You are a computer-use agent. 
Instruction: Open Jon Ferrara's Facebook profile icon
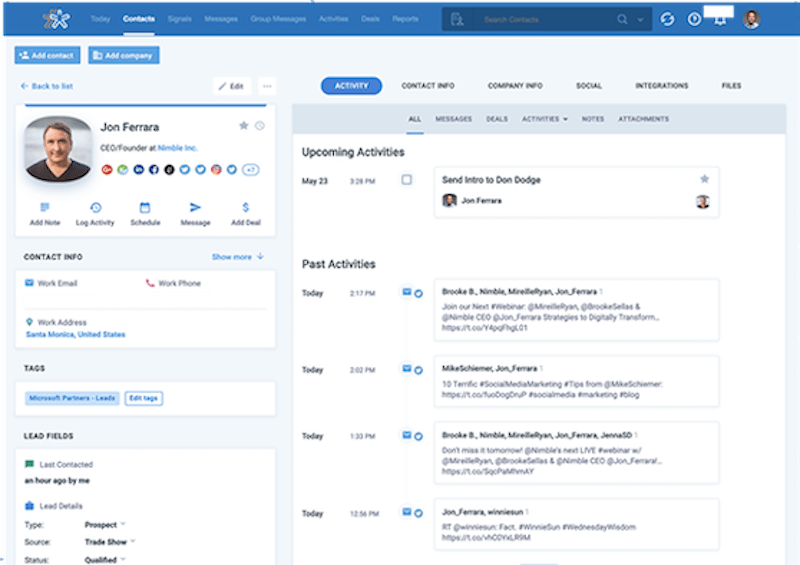154,169
